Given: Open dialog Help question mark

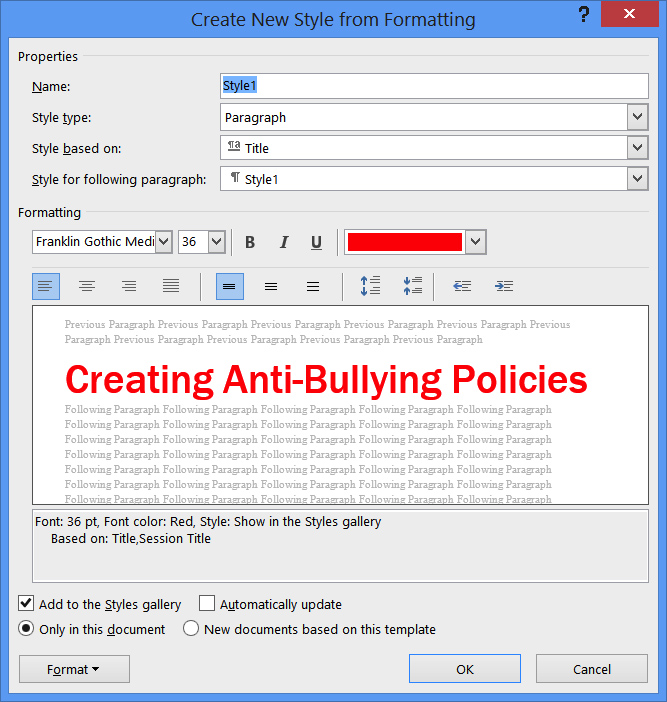Looking at the screenshot, I should click(584, 14).
